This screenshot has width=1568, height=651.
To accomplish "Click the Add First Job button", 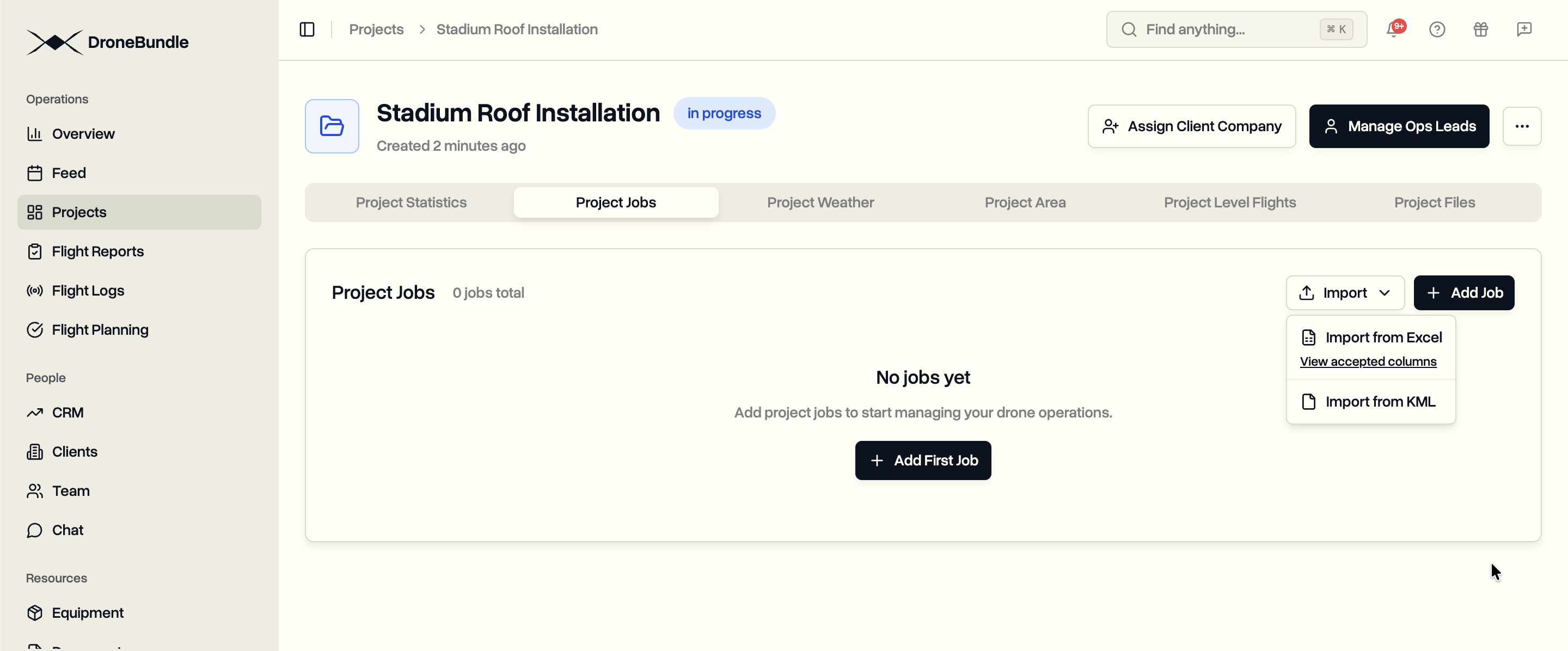I will click(x=923, y=460).
